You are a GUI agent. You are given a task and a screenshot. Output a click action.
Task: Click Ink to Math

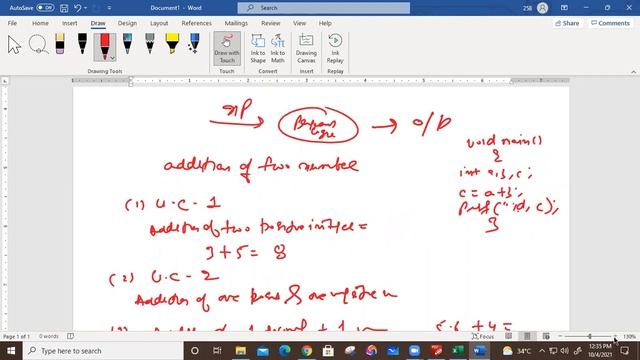pyautogui.click(x=278, y=49)
